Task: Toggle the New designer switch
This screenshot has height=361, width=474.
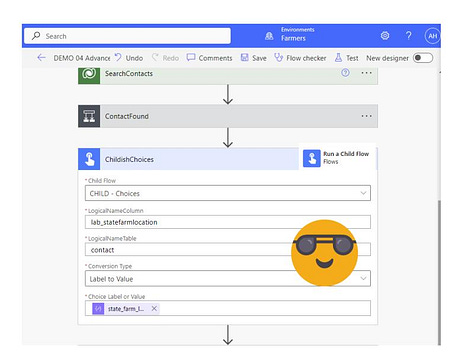Action: (x=423, y=58)
